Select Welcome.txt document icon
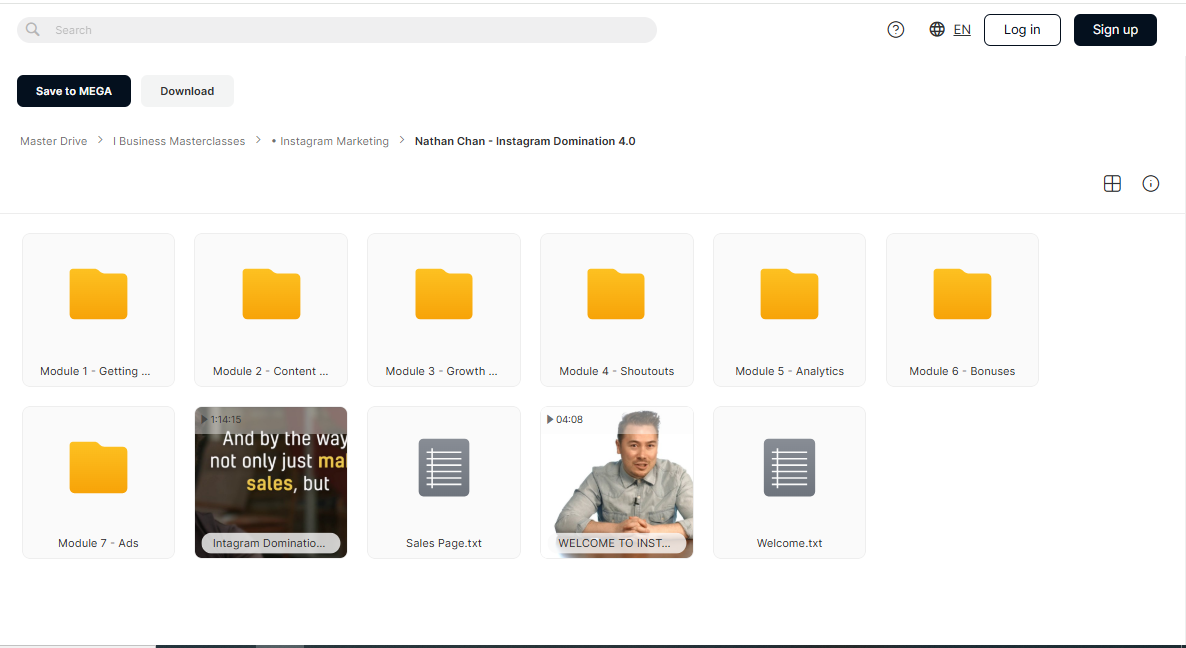 (789, 467)
